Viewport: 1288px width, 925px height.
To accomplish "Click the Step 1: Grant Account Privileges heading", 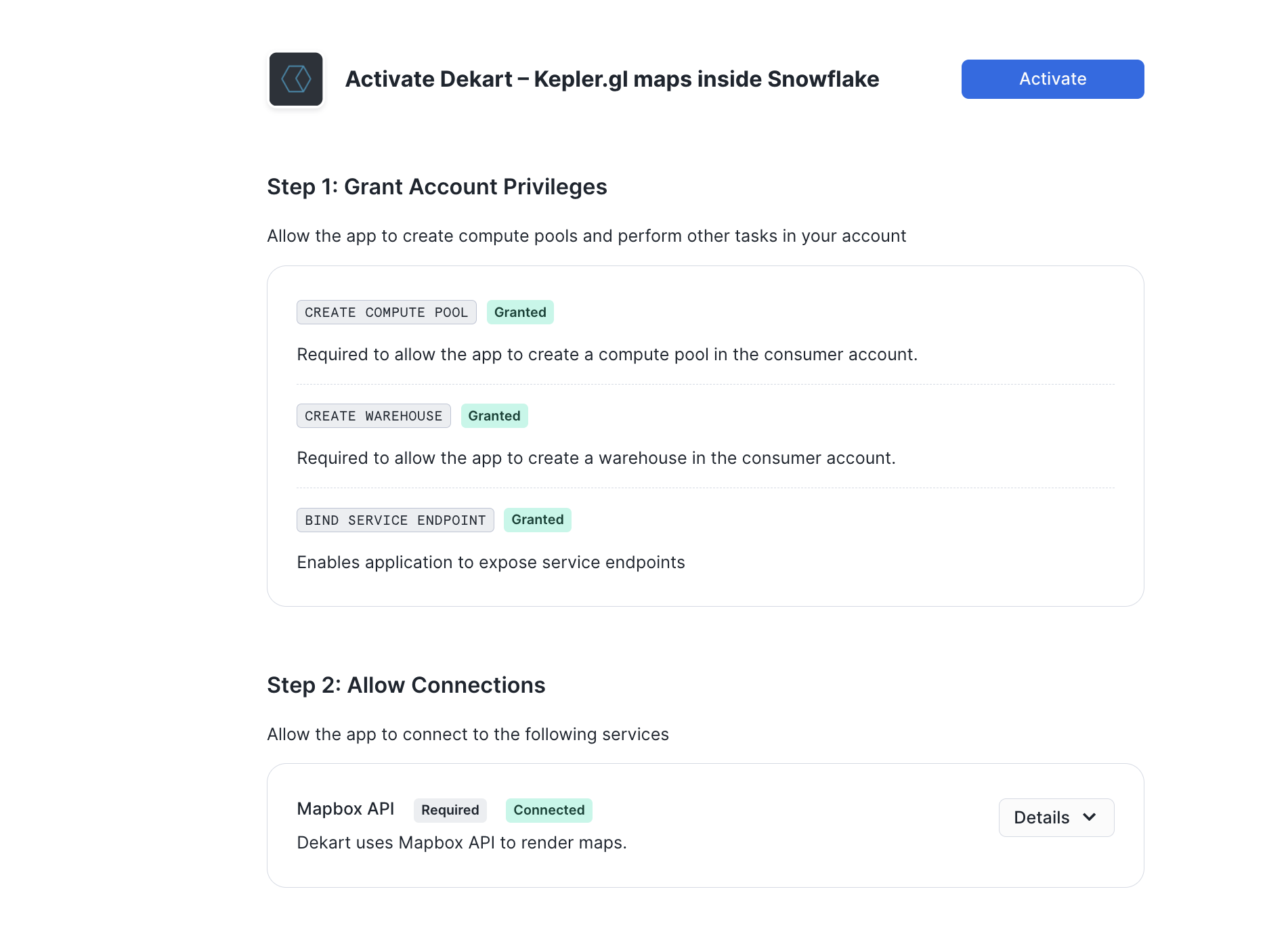I will tap(437, 187).
